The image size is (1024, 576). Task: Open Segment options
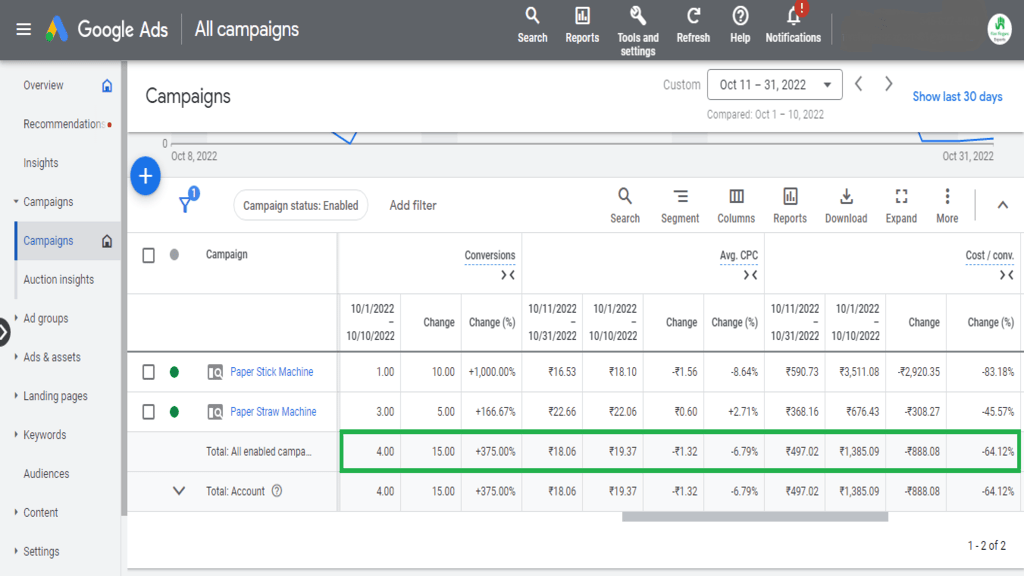[680, 206]
